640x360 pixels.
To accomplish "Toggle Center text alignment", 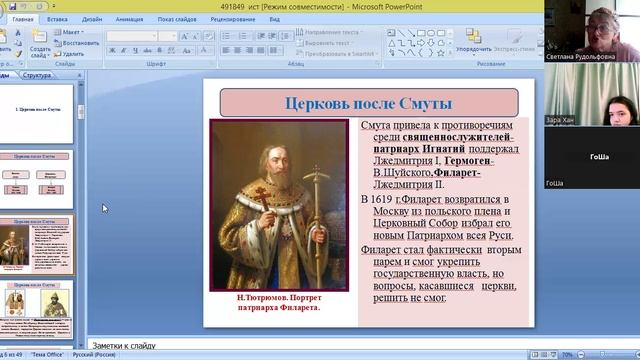I will click(x=238, y=50).
